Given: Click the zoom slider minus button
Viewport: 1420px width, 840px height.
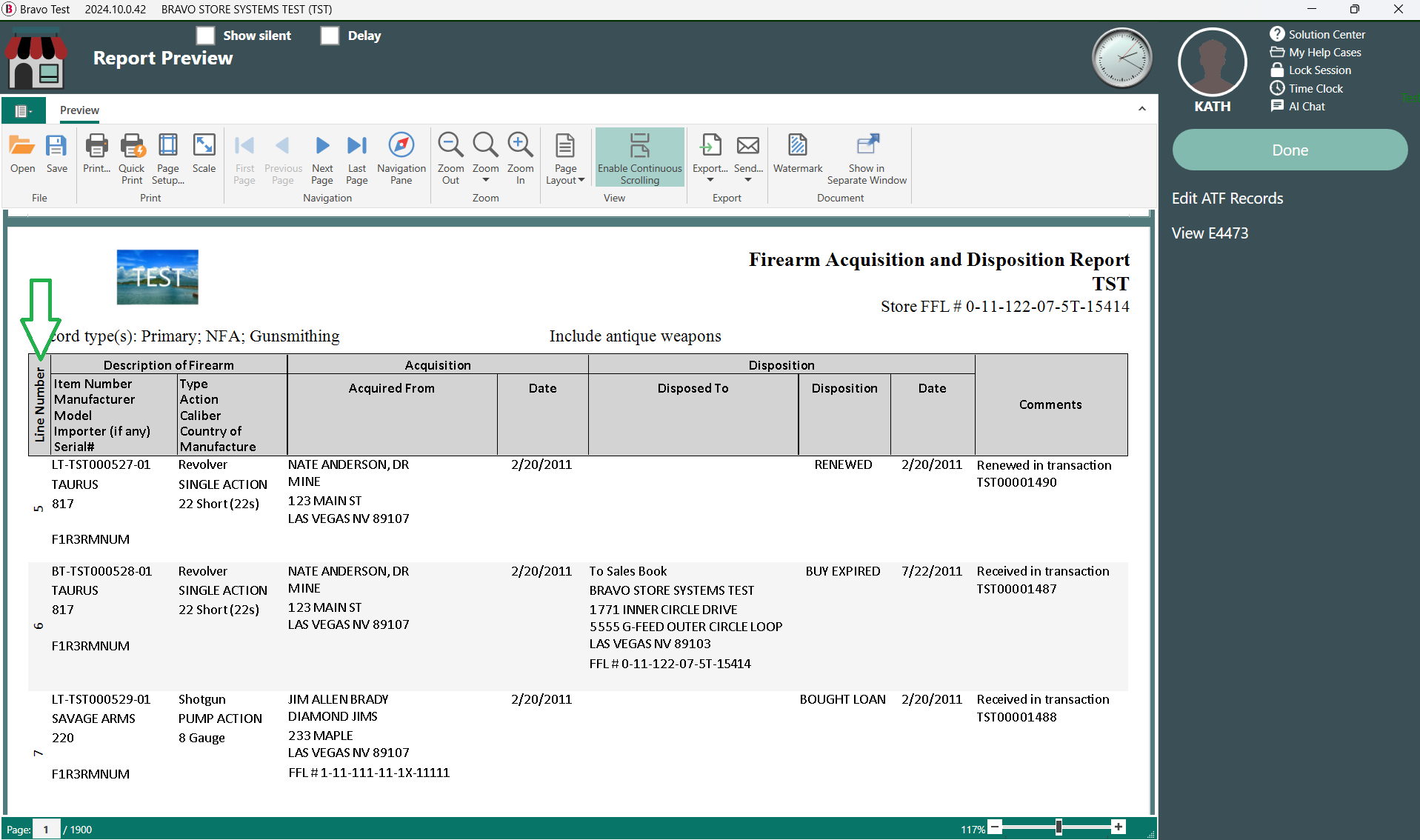Looking at the screenshot, I should pos(996,827).
